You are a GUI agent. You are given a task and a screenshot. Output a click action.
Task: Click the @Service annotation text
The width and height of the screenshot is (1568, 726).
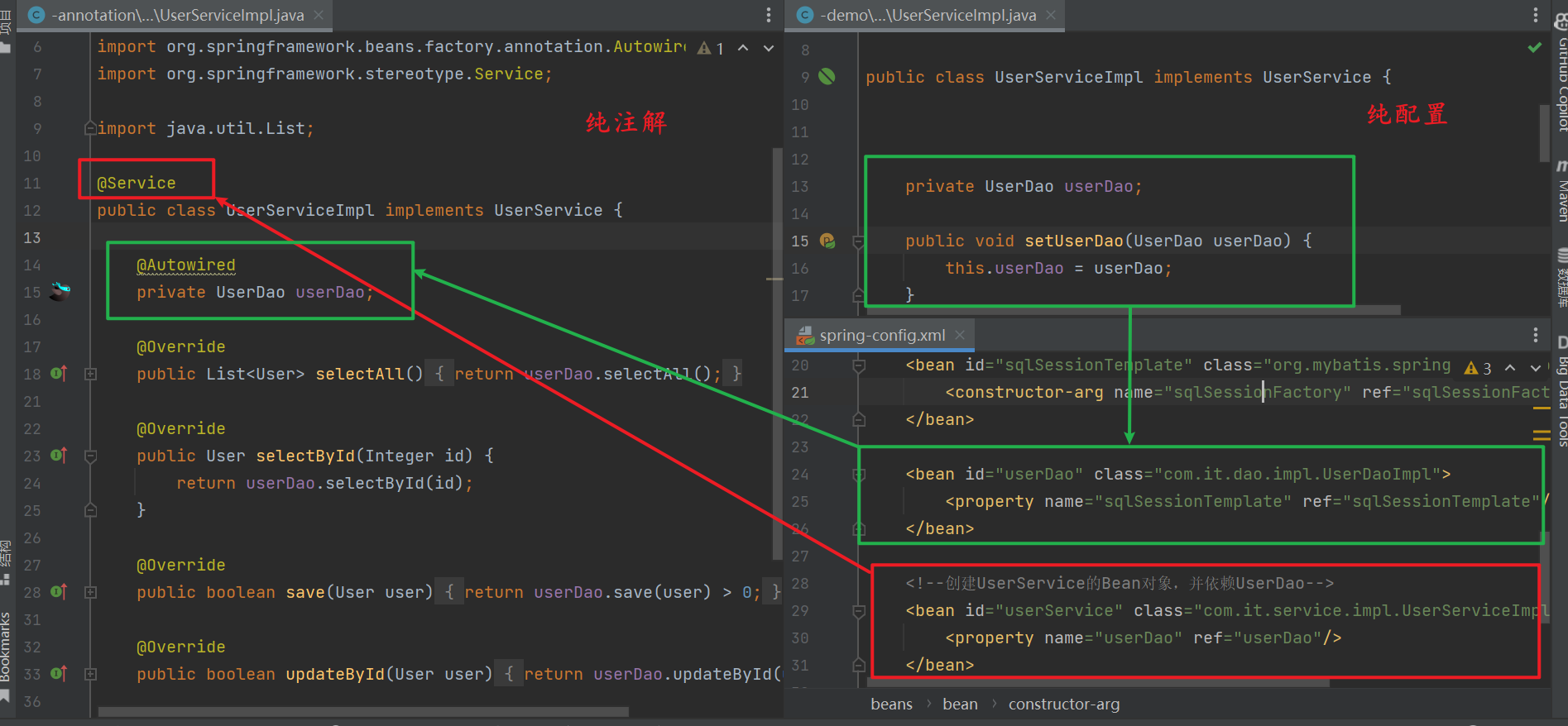(x=137, y=183)
